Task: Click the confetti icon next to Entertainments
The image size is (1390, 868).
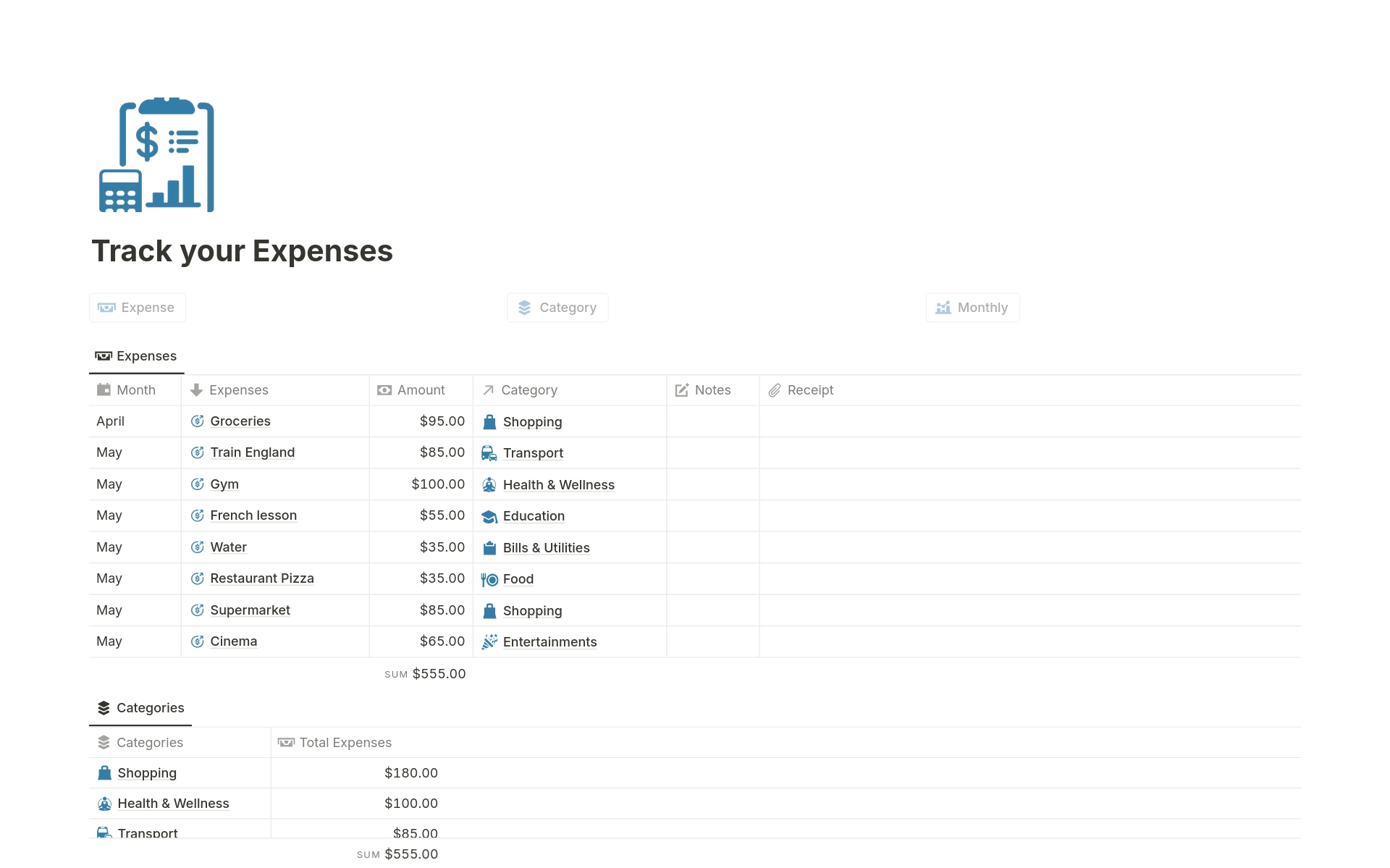Action: 489,641
